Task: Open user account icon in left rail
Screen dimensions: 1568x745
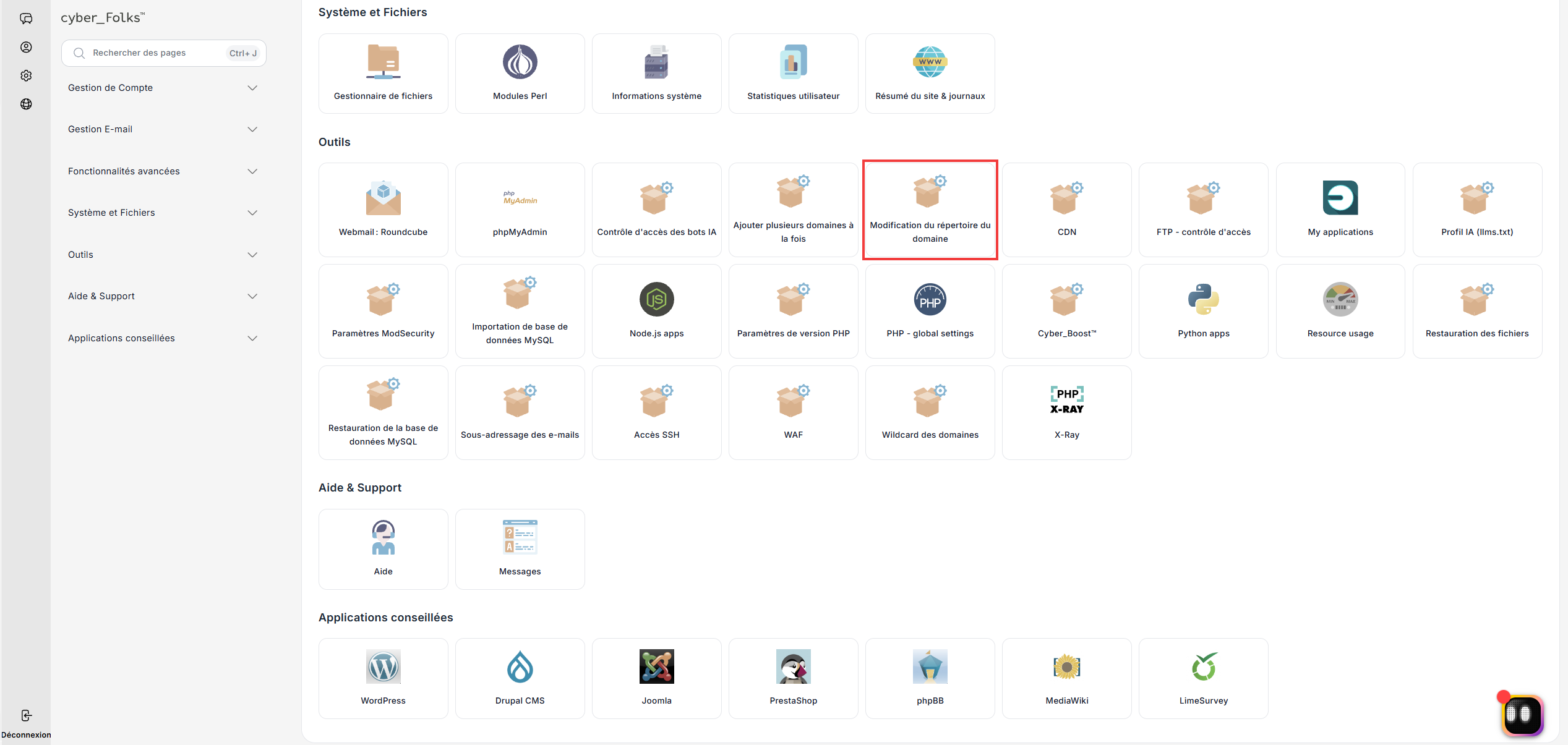Action: [x=26, y=47]
